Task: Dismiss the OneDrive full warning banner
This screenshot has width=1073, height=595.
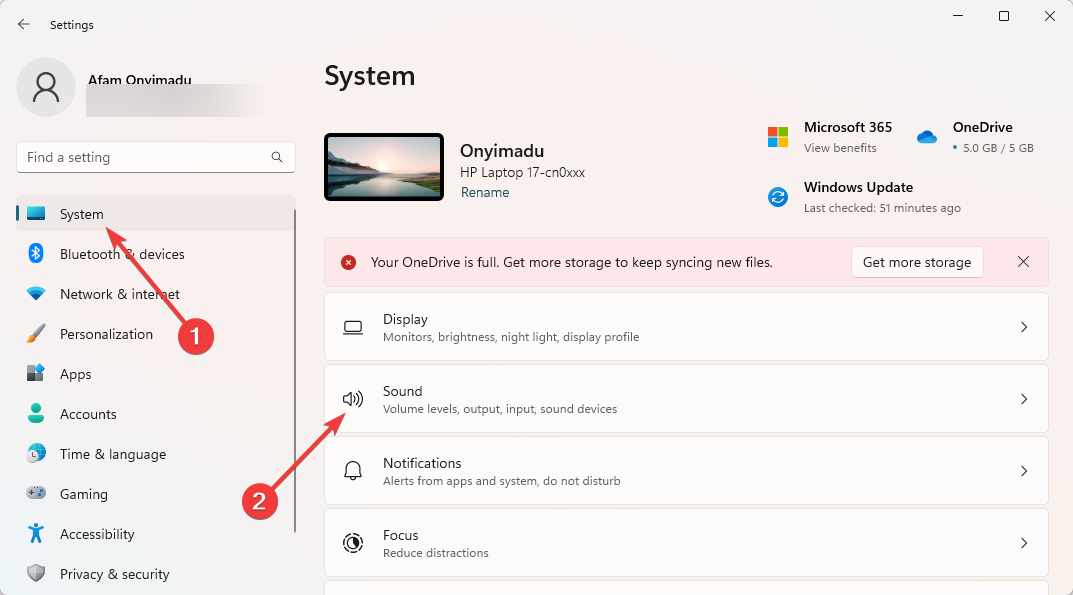Action: (x=1024, y=262)
